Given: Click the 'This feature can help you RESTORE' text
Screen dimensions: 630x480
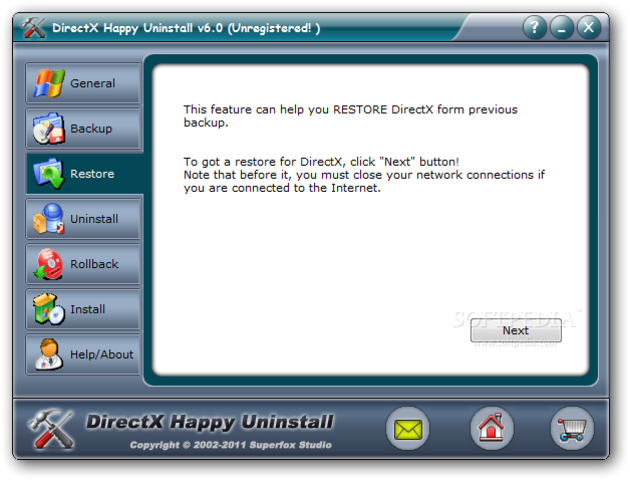Looking at the screenshot, I should [285, 109].
